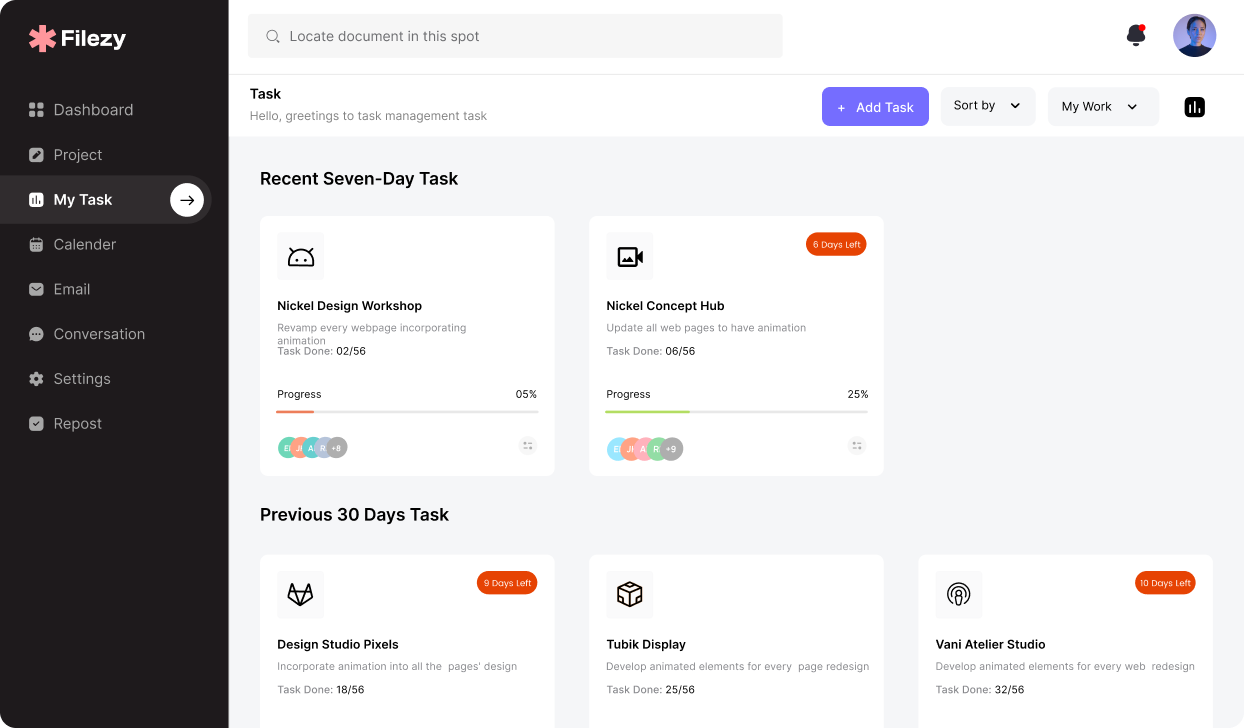Click the cube icon on Tubik Display
1244x728 pixels.
[x=630, y=595]
